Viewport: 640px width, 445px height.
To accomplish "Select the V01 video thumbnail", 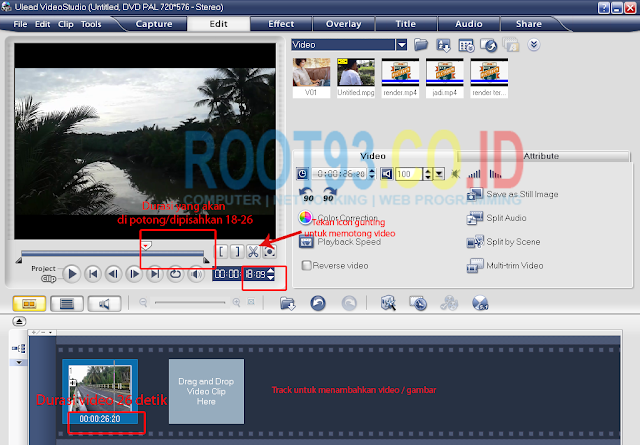I will pos(311,78).
